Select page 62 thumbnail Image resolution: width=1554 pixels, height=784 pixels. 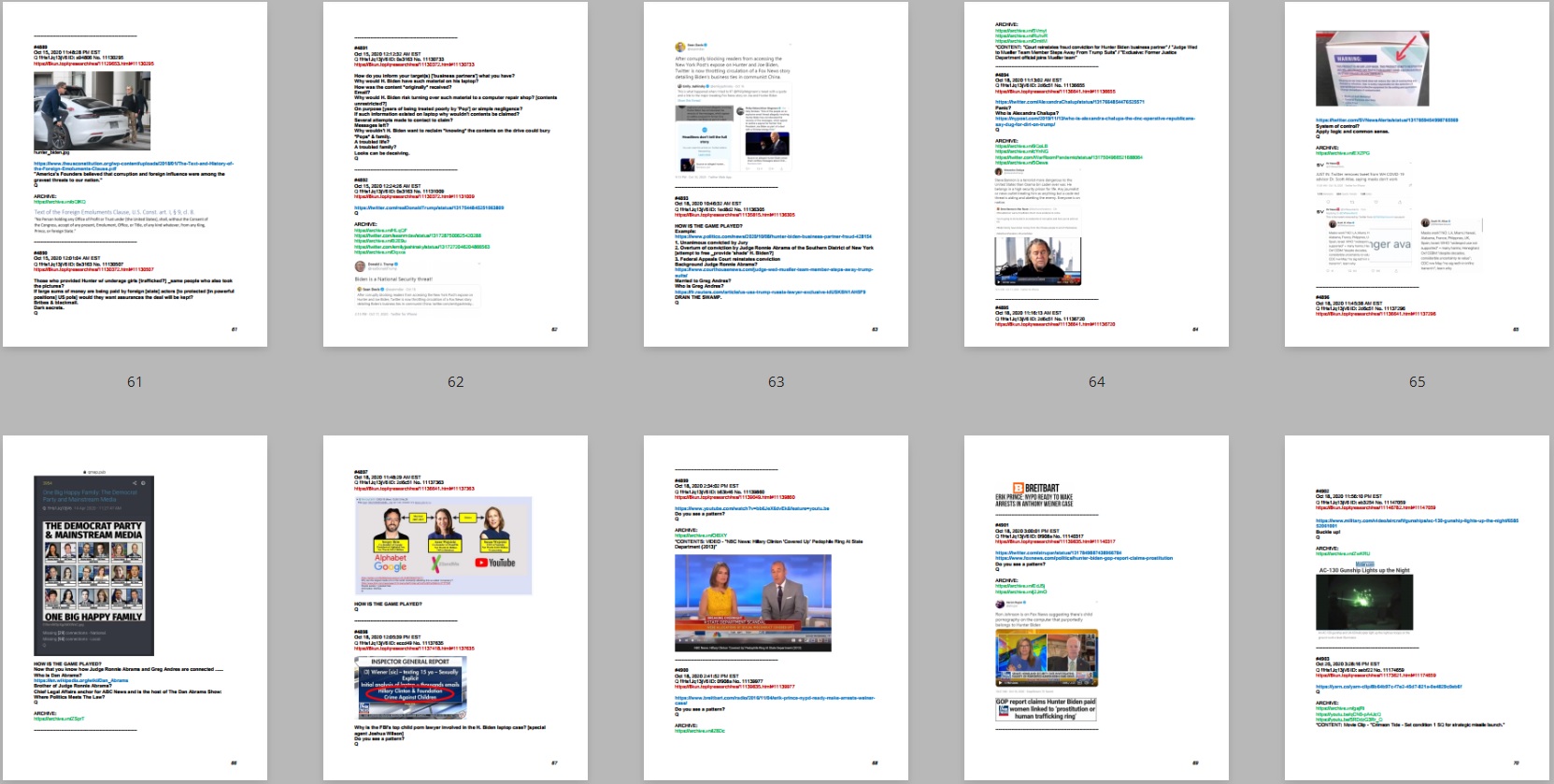455,175
